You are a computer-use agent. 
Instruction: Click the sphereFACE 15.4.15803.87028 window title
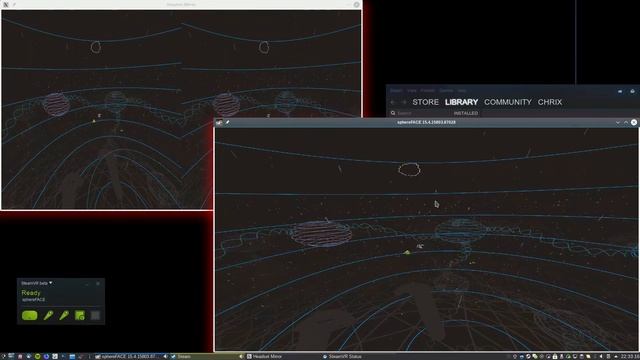(x=426, y=122)
